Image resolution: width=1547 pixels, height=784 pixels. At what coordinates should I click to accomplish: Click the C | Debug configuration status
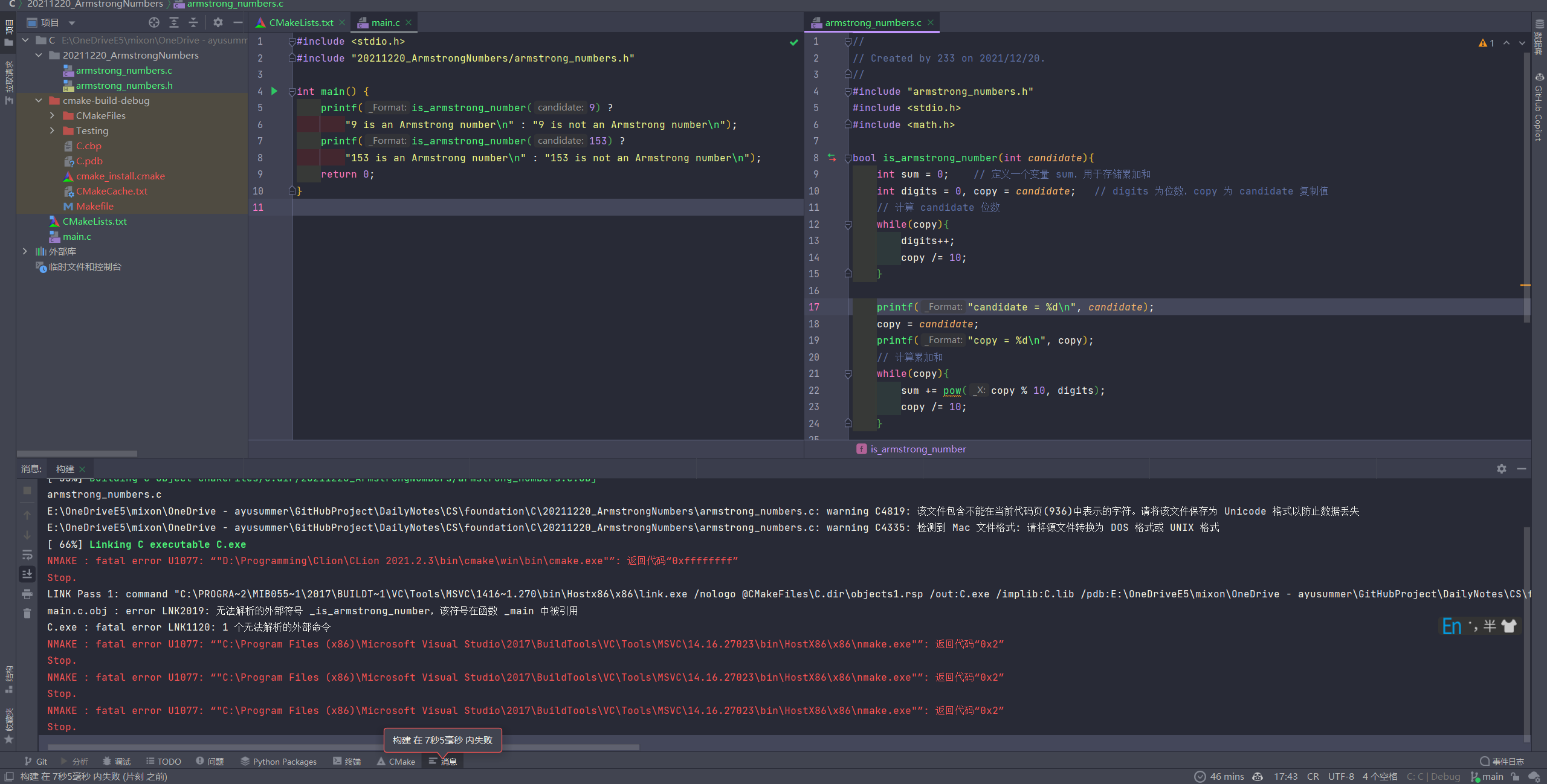[x=1433, y=776]
